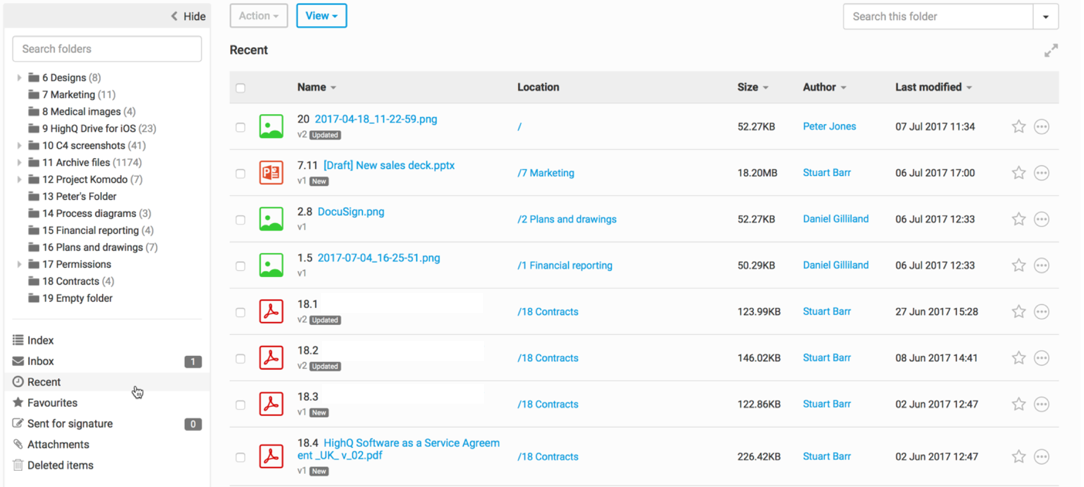Viewport: 1084px width, 487px height.
Task: Star the DocuSign.png file as favourite
Action: (x=1018, y=219)
